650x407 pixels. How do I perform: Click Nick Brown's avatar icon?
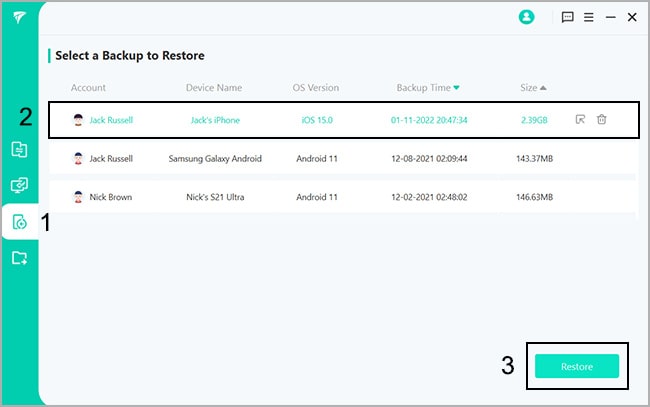(79, 197)
